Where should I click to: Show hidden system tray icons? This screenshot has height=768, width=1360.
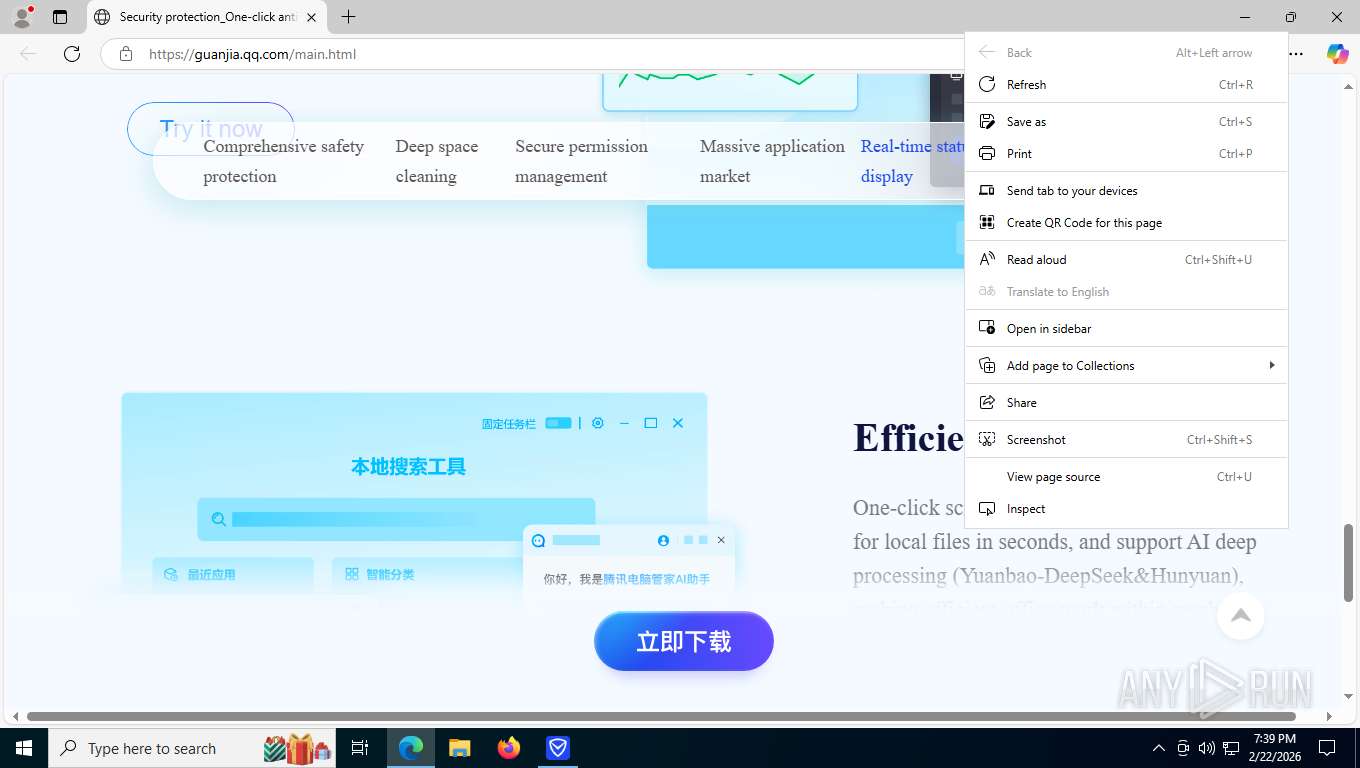[1158, 747]
